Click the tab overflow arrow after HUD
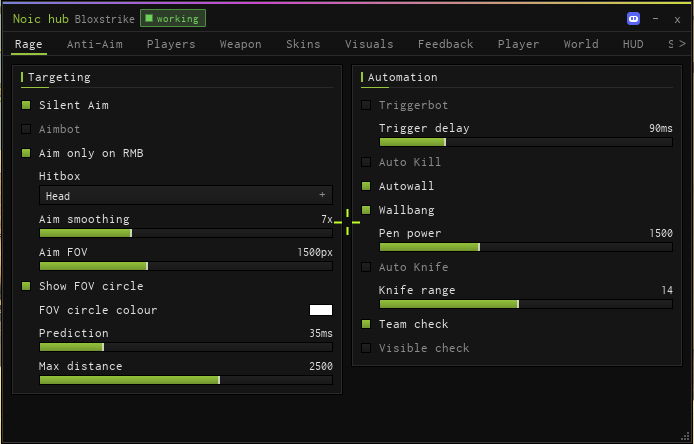This screenshot has height=444, width=694. 682,43
